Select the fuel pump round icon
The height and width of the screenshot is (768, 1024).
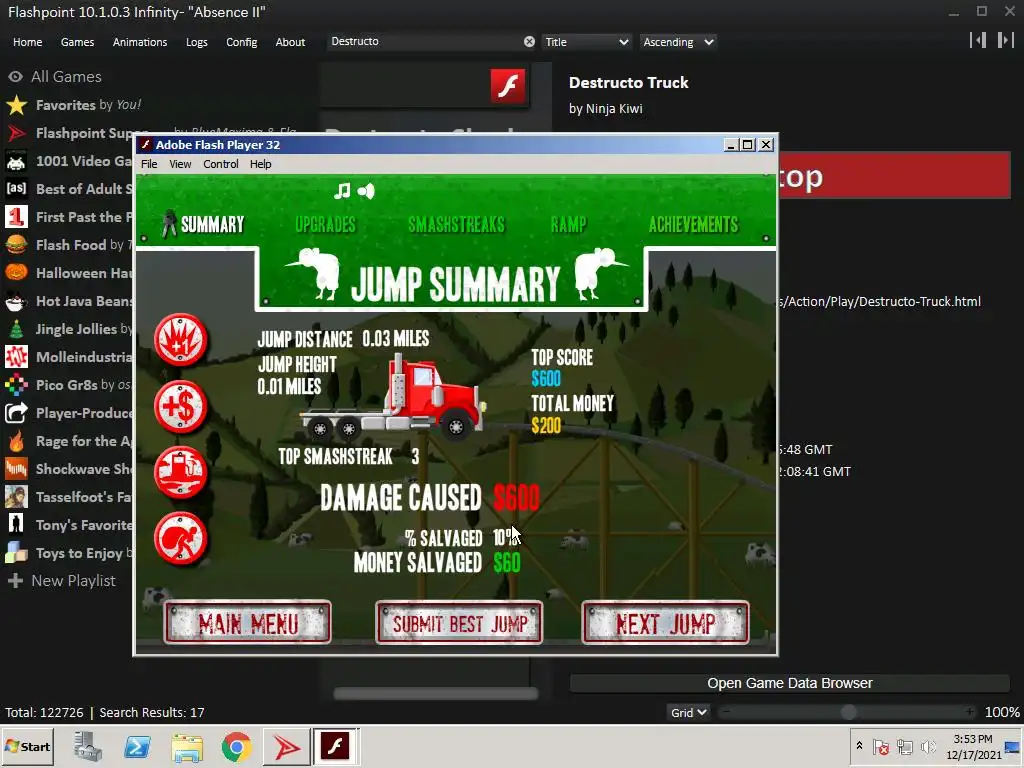click(181, 472)
